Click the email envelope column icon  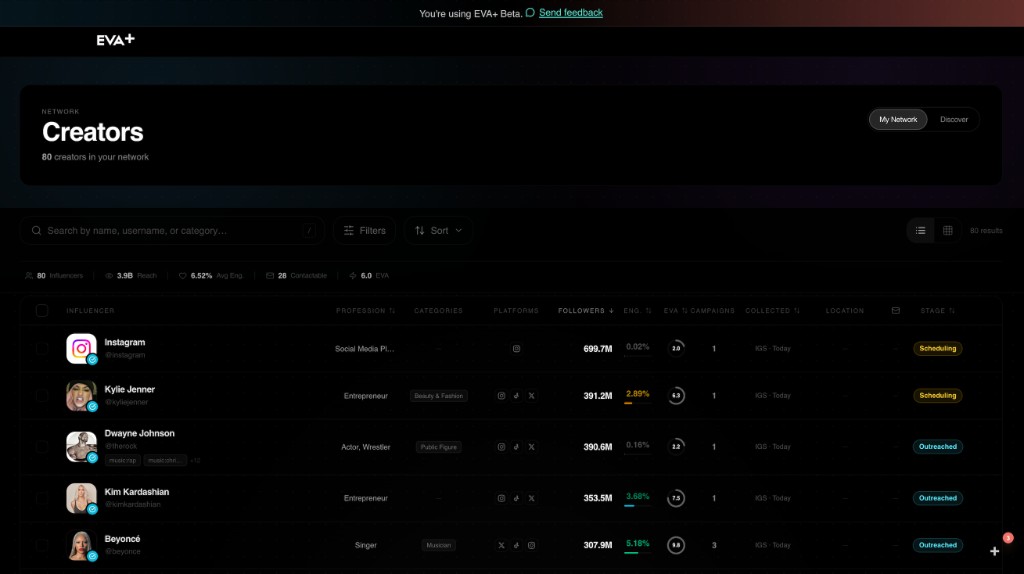(895, 311)
